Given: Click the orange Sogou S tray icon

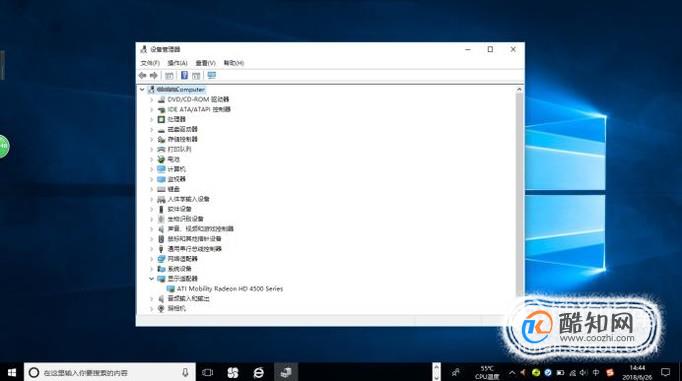Looking at the screenshot, I should coord(610,373).
